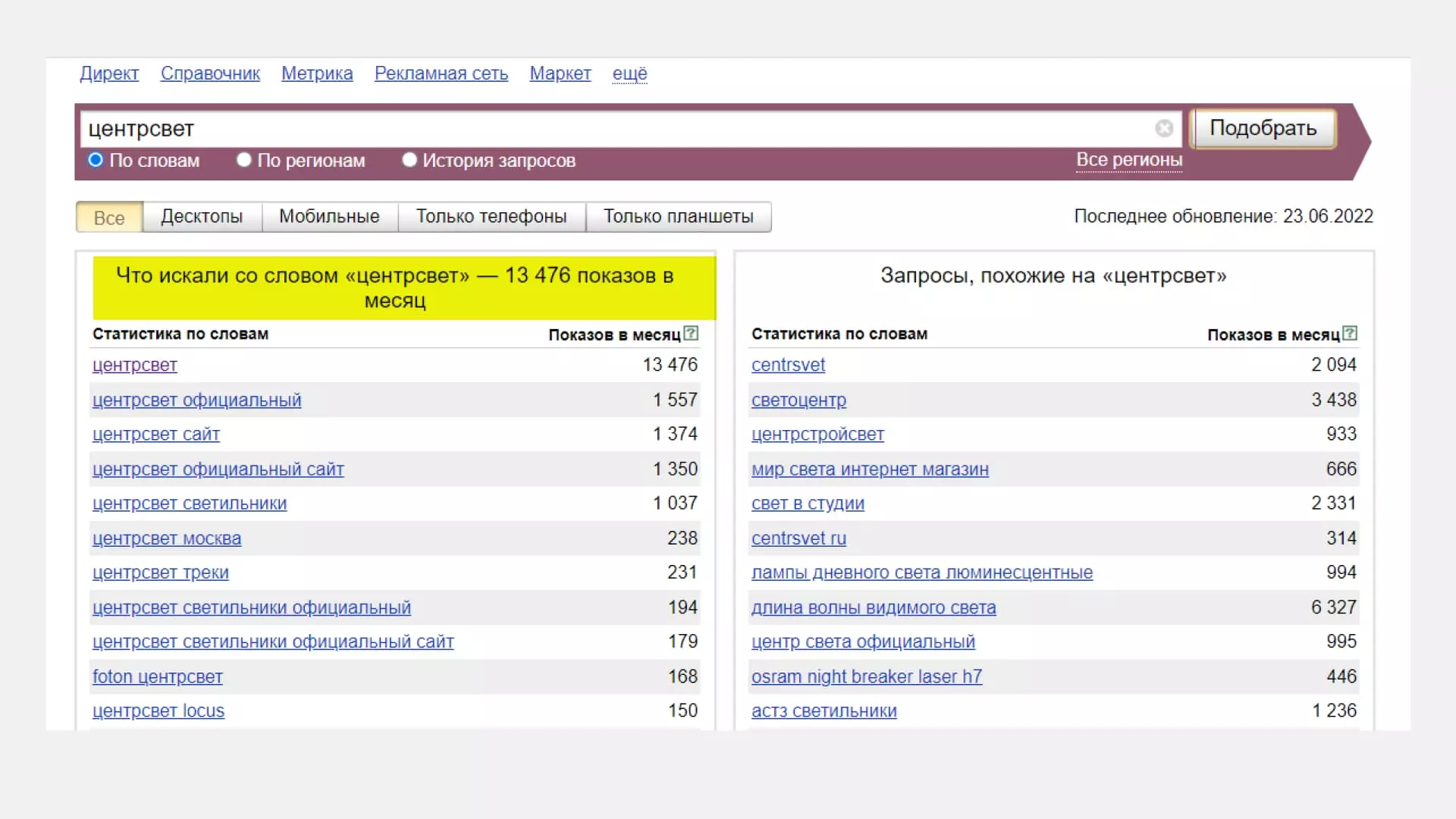Open the 'центрсвет светильники официальный сайт' query link
This screenshot has width=1456, height=819.
pyautogui.click(x=273, y=642)
